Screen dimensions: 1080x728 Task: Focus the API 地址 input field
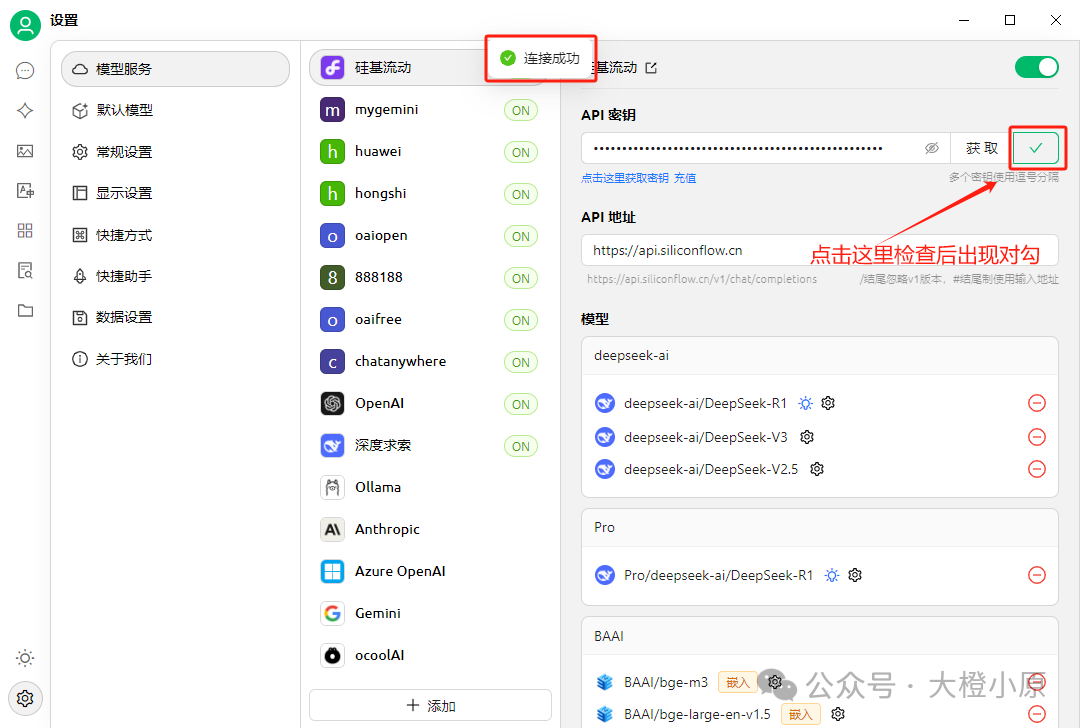pos(820,250)
